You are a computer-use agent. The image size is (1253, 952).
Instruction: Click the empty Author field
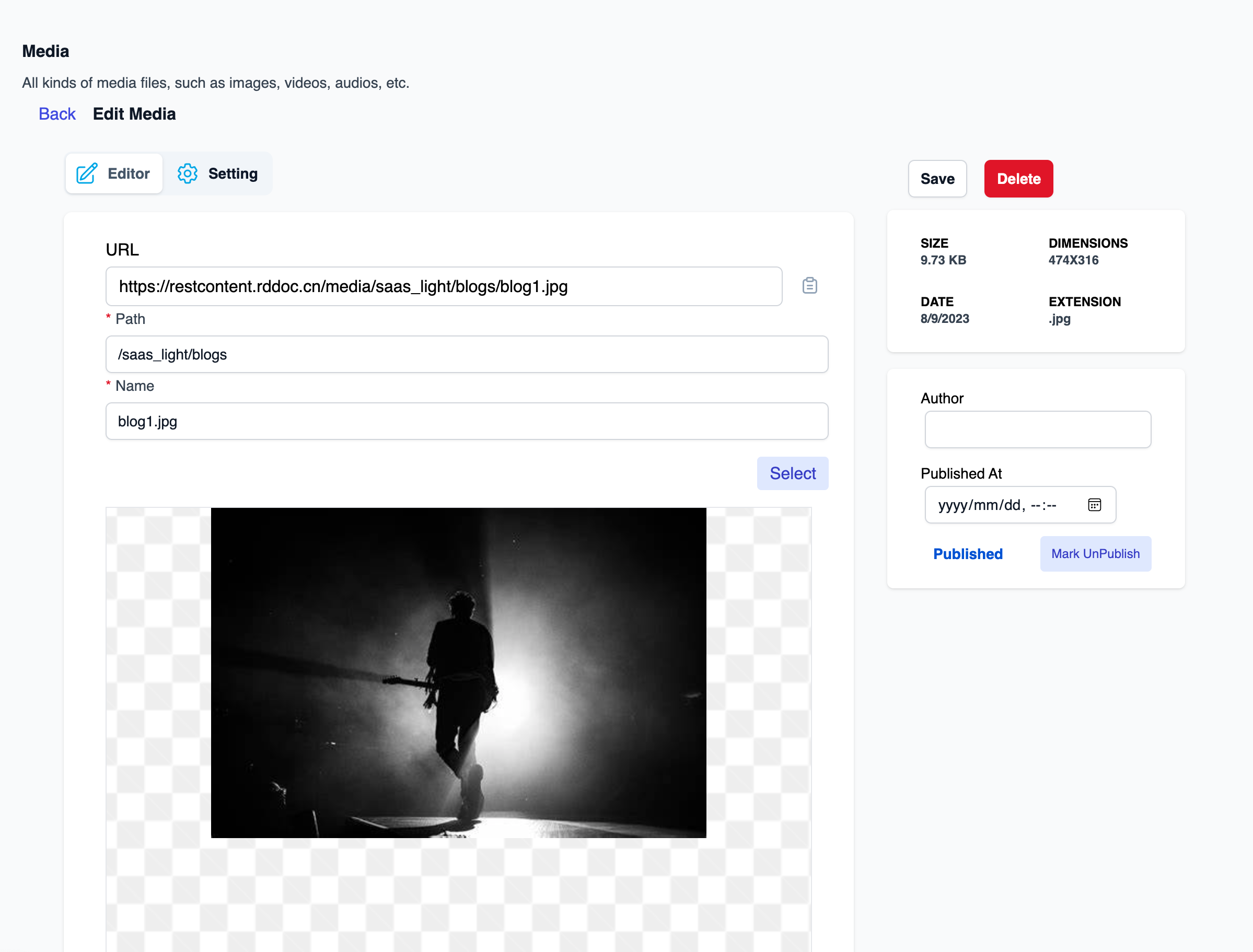pos(1037,429)
